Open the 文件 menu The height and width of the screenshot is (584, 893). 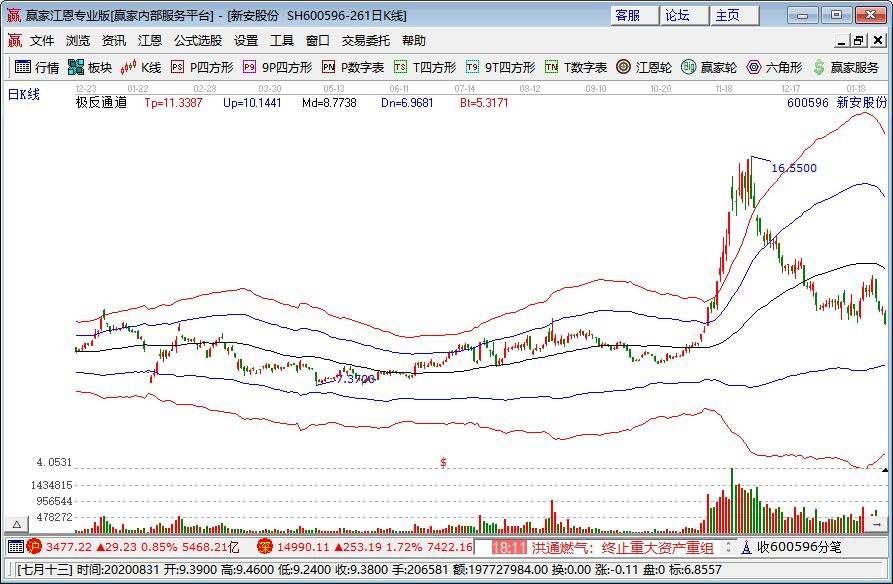41,41
